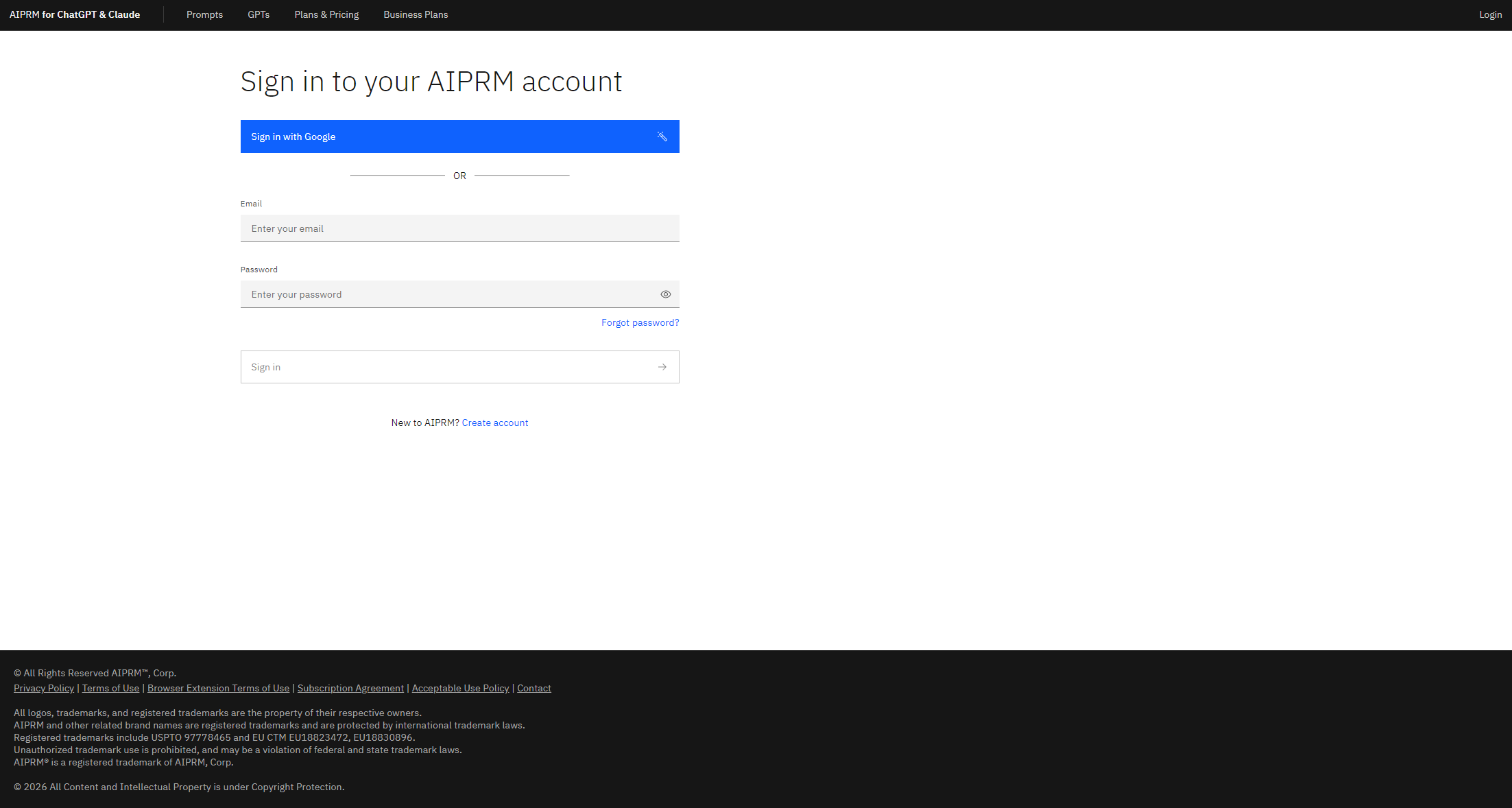Click the '© 2026 All Content' copyright line
Screen dimensions: 1512x808
179,787
